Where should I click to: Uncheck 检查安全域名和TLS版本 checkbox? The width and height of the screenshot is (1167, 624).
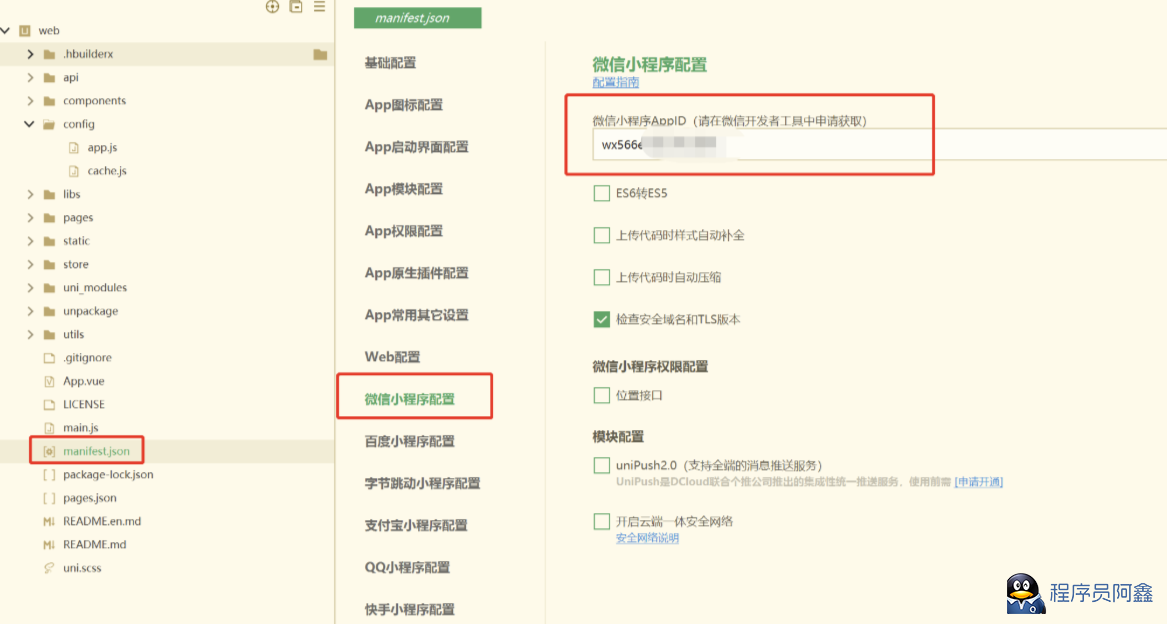pyautogui.click(x=602, y=319)
